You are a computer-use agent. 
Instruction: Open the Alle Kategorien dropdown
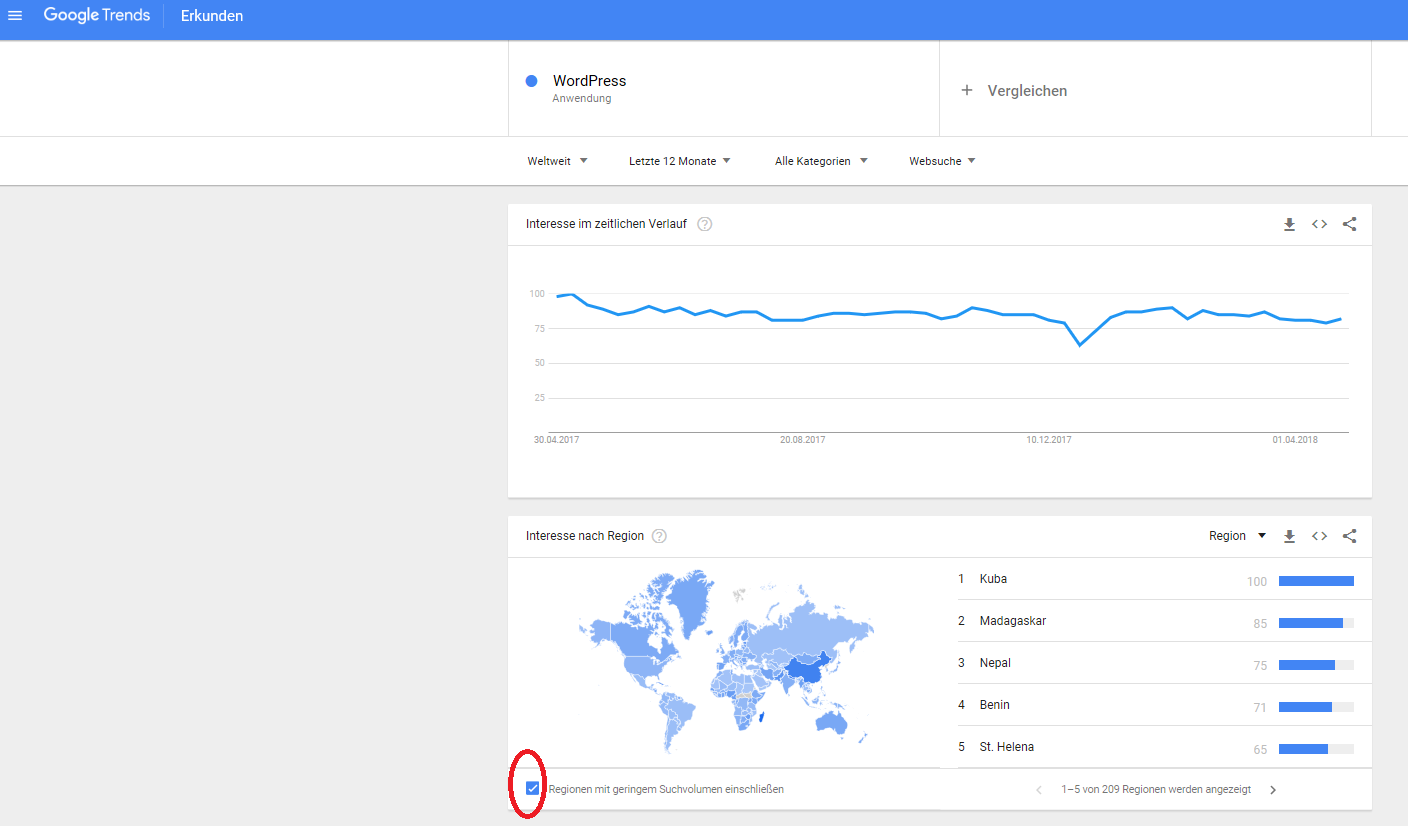click(822, 161)
